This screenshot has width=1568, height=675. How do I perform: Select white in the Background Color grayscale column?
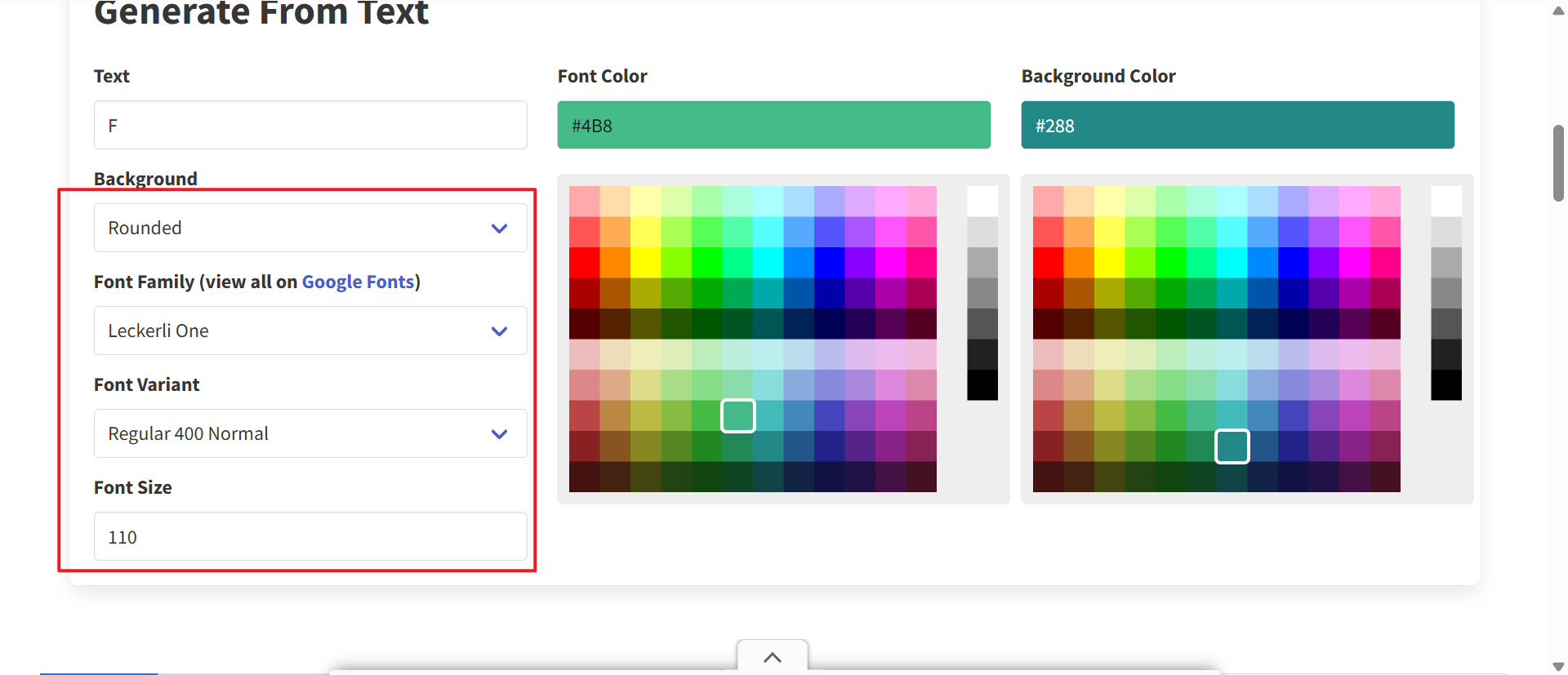pyautogui.click(x=1446, y=202)
